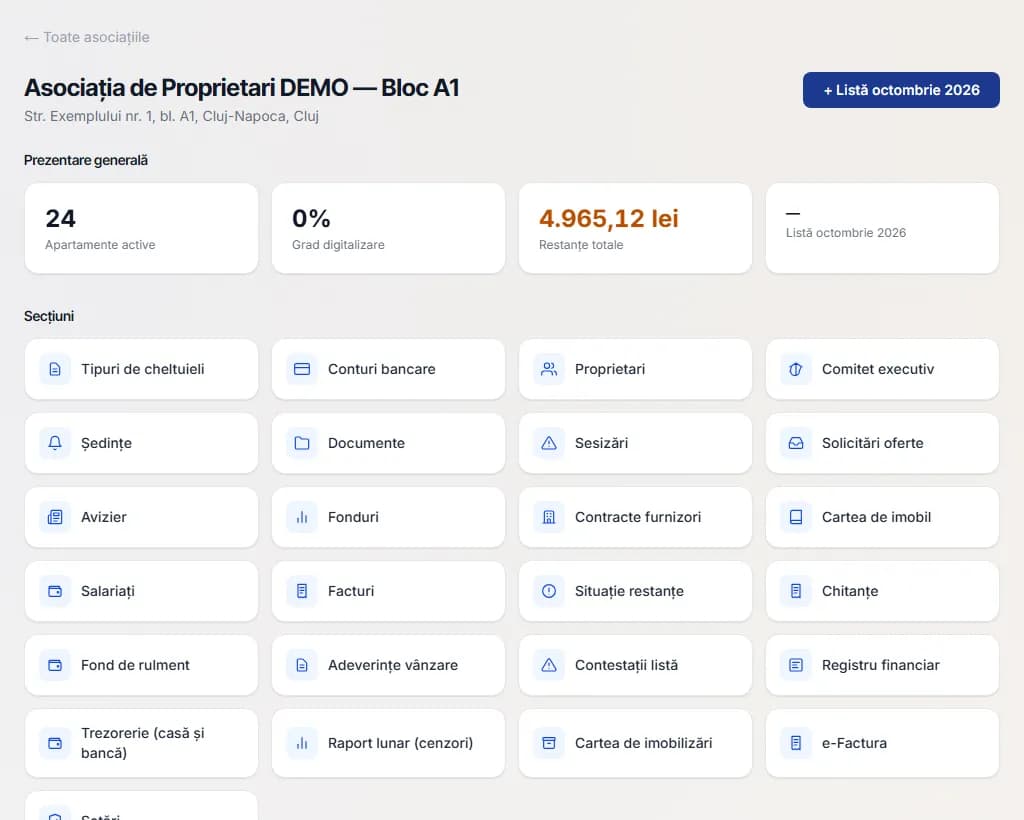The height and width of the screenshot is (820, 1024).
Task: Click the Secțiuni heading
Action: click(49, 316)
